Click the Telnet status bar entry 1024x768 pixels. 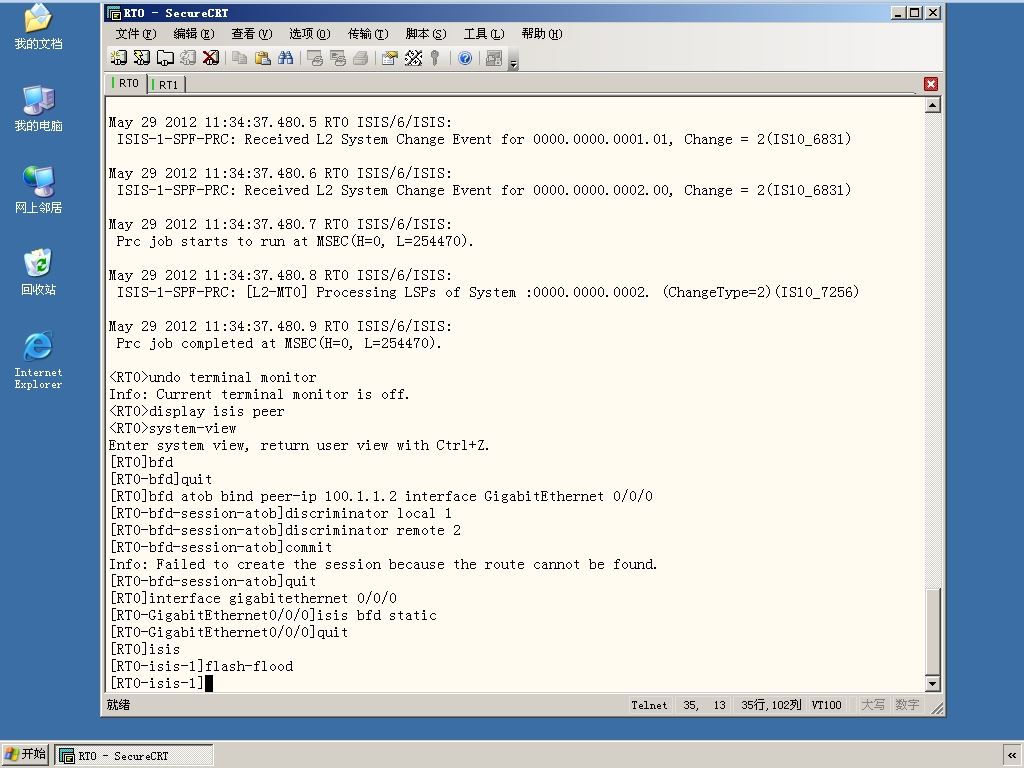pos(649,705)
